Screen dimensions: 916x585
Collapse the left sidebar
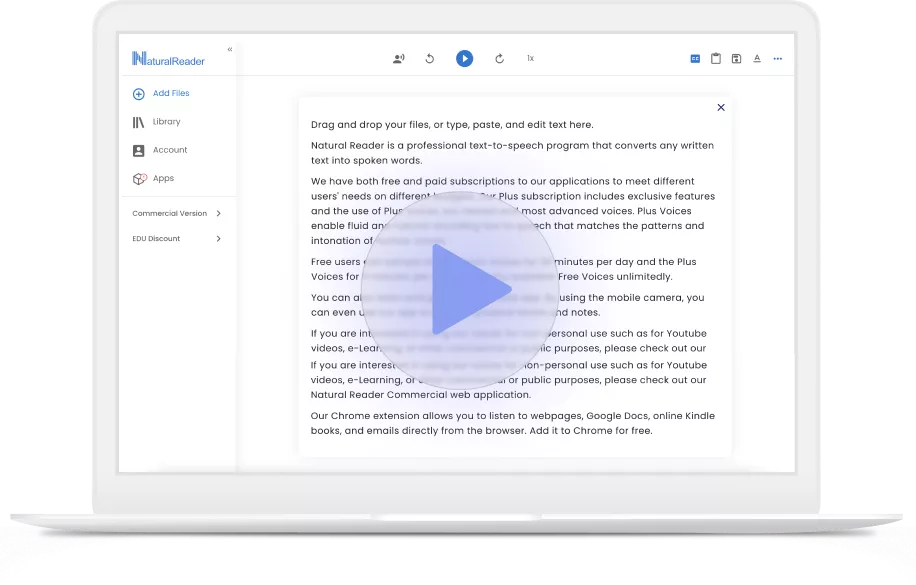pos(229,48)
